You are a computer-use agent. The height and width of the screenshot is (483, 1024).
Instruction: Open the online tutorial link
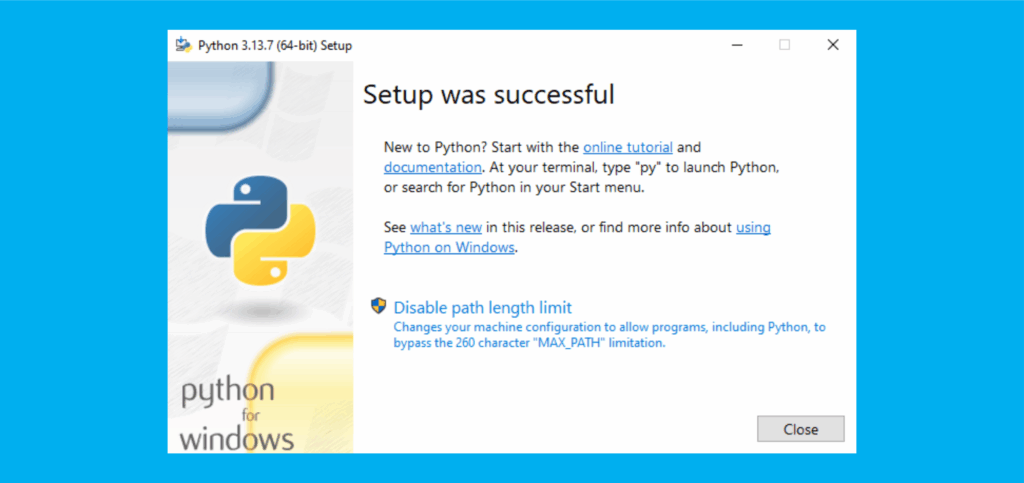click(x=628, y=147)
